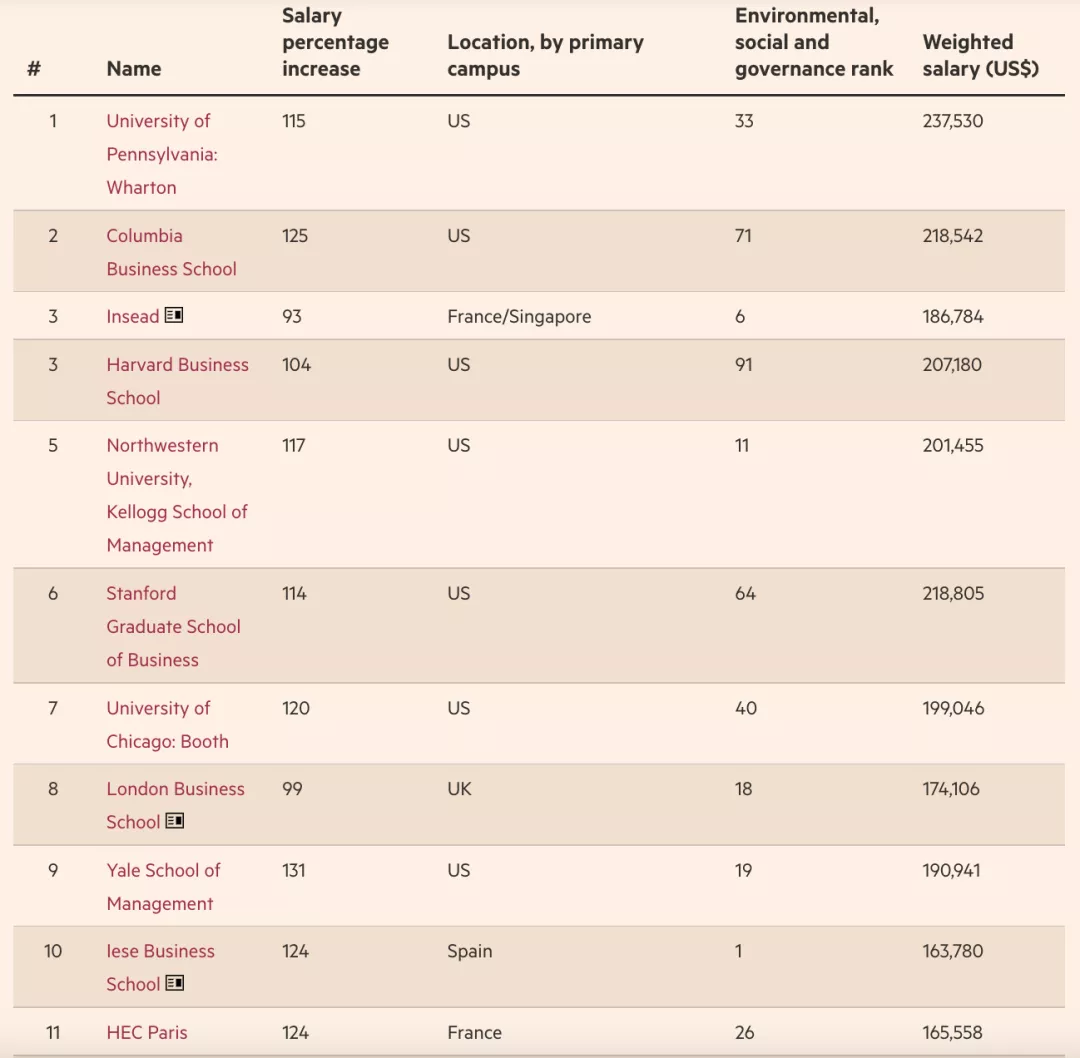
Task: Sort by Weighted salary (US$) header
Action: click(x=980, y=55)
